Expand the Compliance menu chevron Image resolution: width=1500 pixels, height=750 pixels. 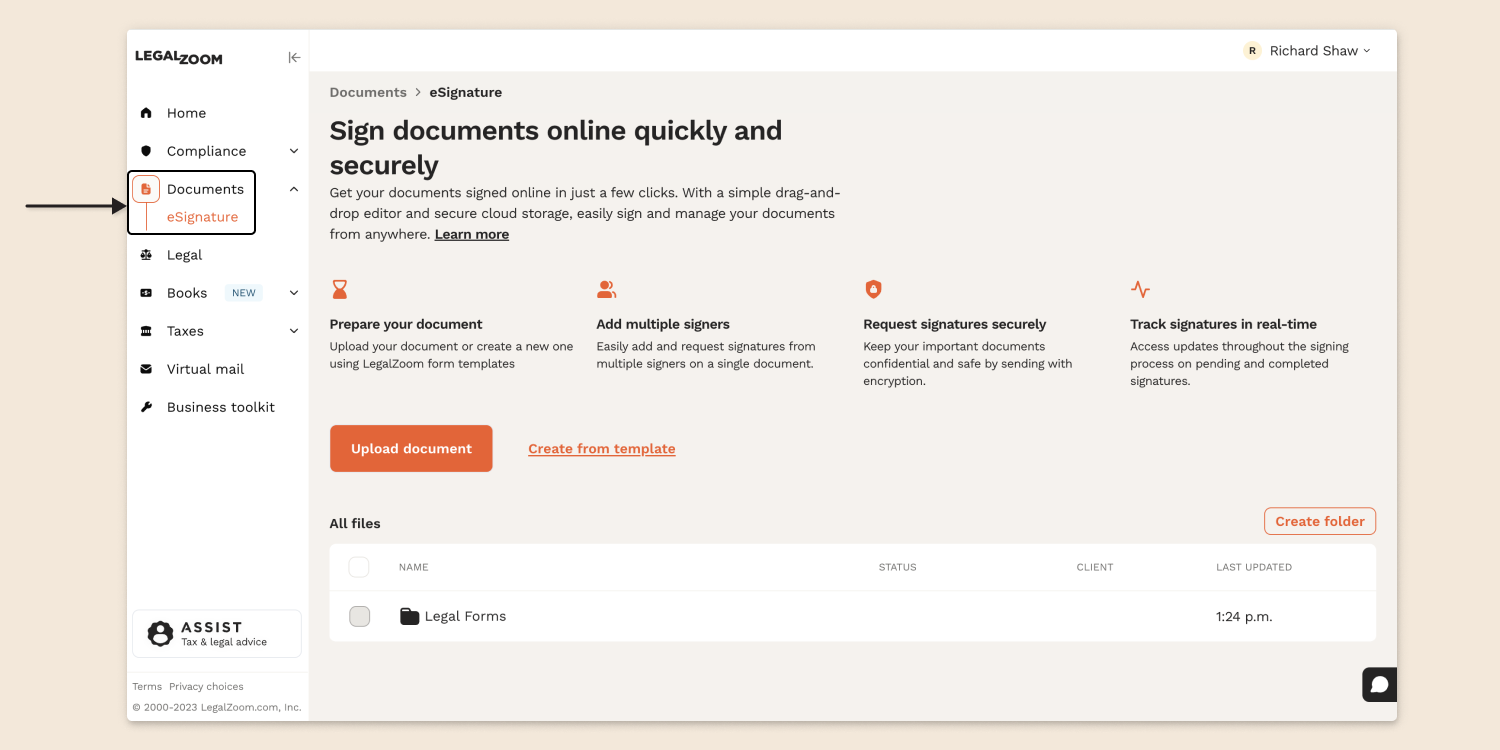(x=294, y=151)
